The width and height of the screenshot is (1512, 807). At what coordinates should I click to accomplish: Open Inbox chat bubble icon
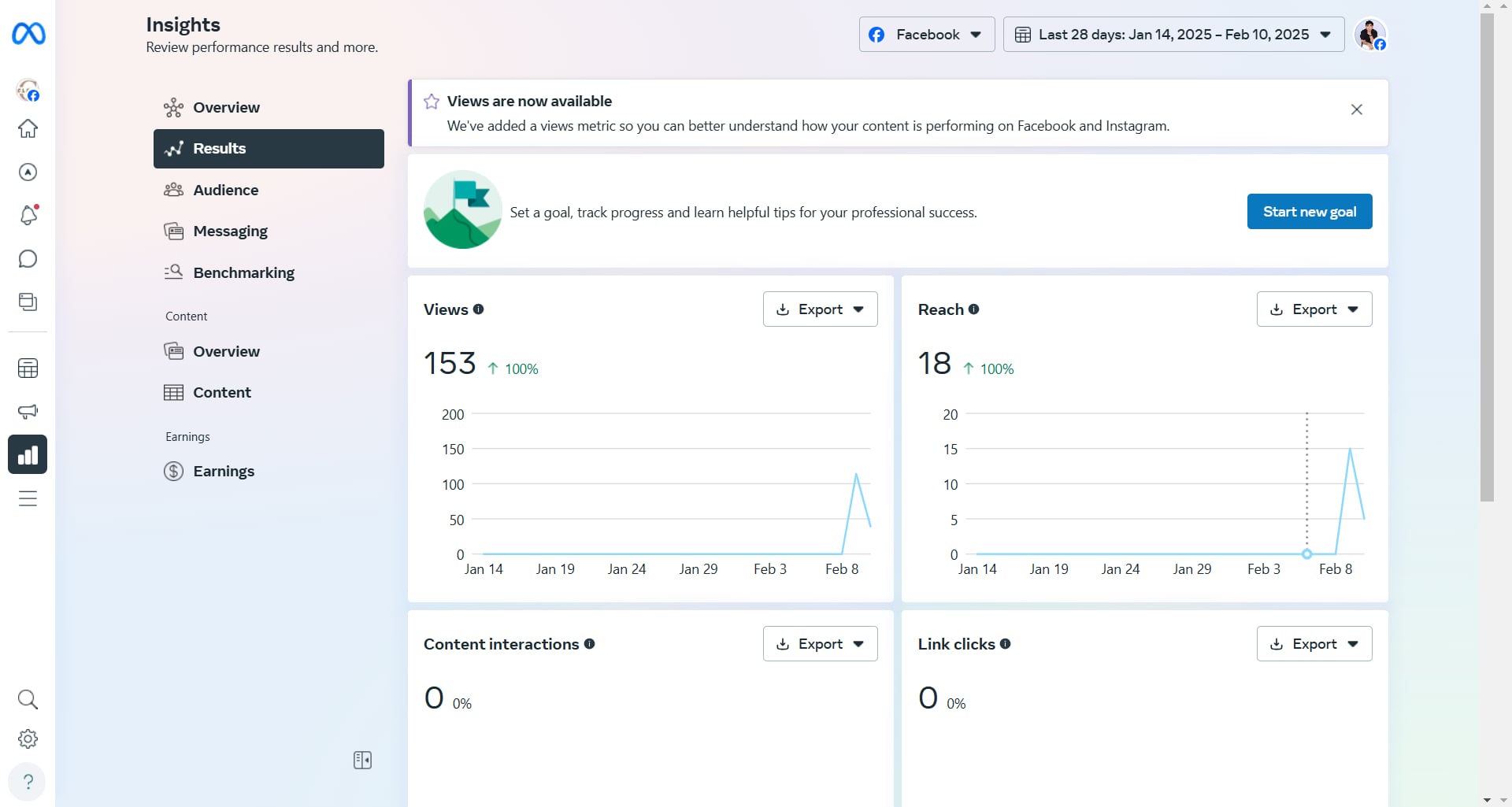coord(28,258)
